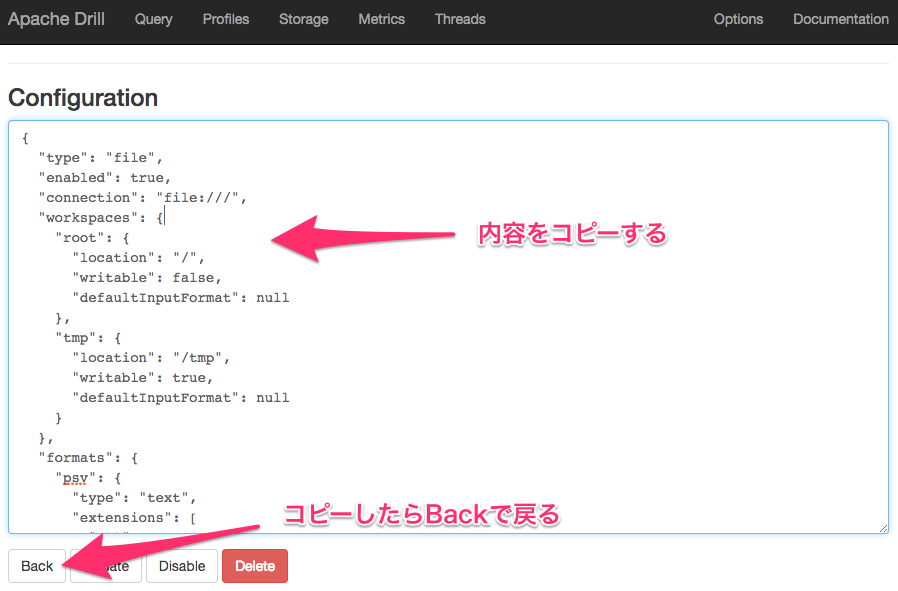Click the Configuration heading

(83, 98)
